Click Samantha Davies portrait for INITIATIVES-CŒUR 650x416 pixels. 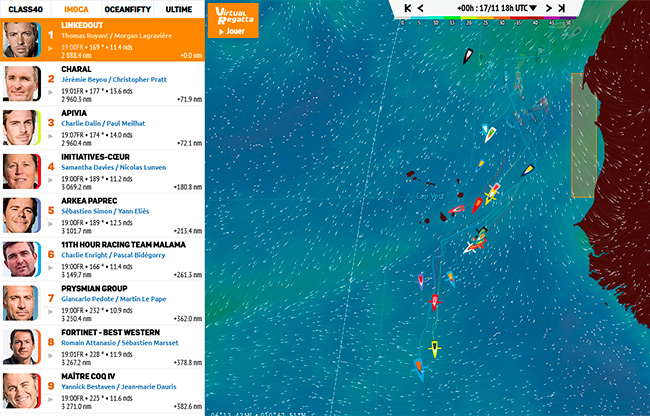pyautogui.click(x=22, y=171)
